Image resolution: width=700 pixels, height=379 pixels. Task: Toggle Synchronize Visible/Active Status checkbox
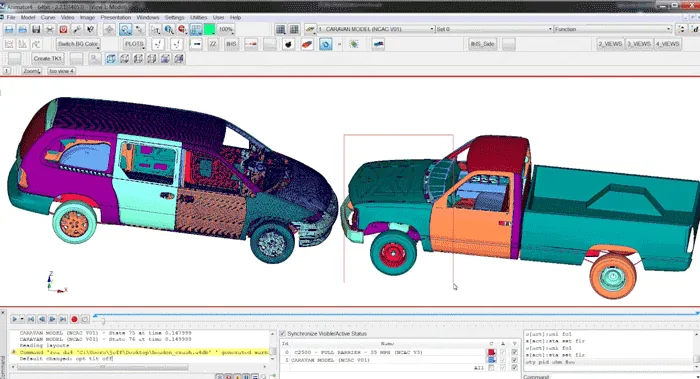(283, 333)
